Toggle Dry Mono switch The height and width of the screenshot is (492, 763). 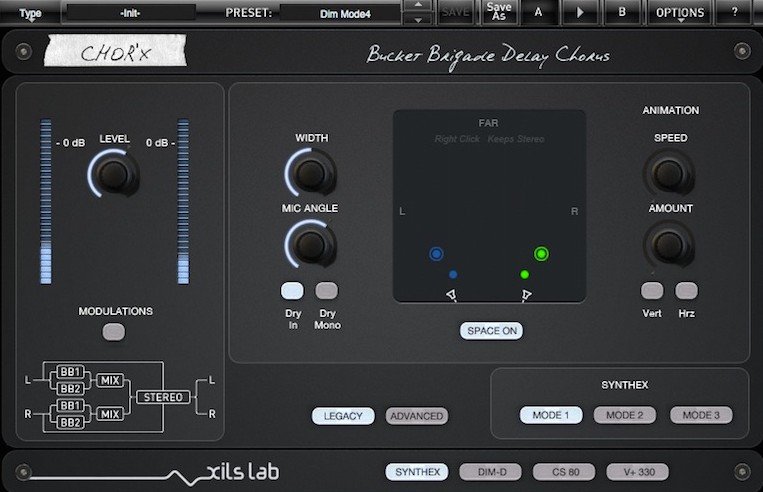pos(327,291)
